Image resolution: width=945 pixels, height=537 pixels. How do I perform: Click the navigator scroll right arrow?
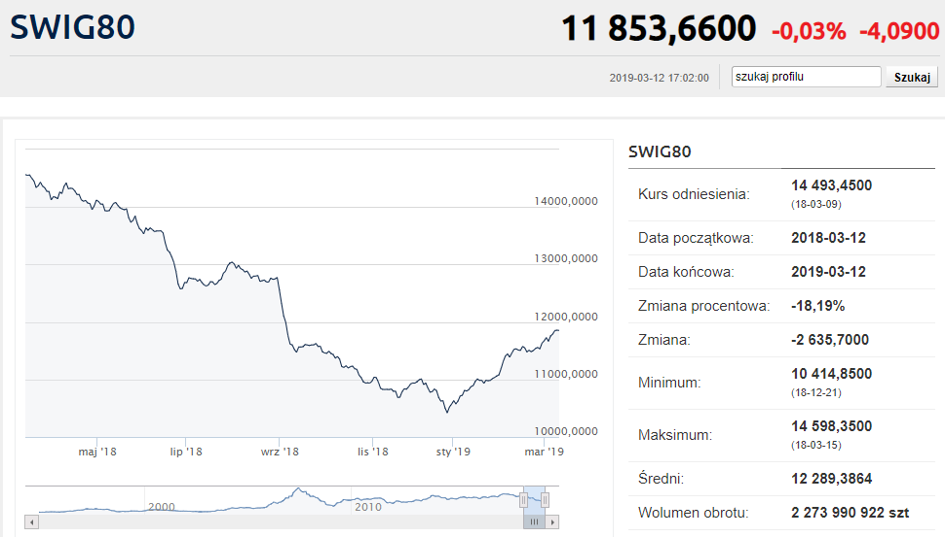pyautogui.click(x=553, y=522)
